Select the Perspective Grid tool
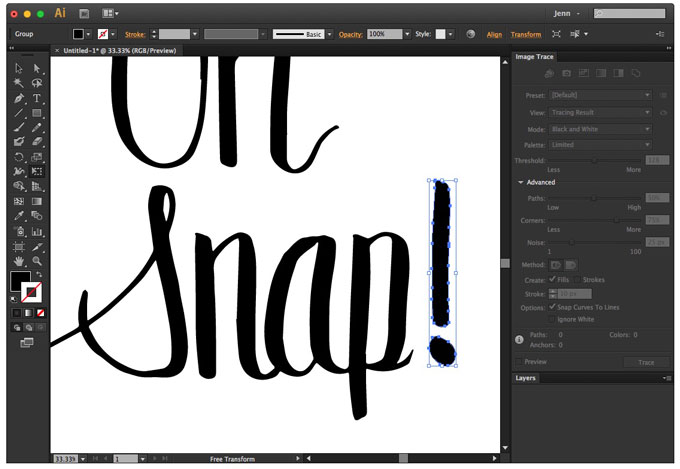The height and width of the screenshot is (469, 680). click(37, 186)
